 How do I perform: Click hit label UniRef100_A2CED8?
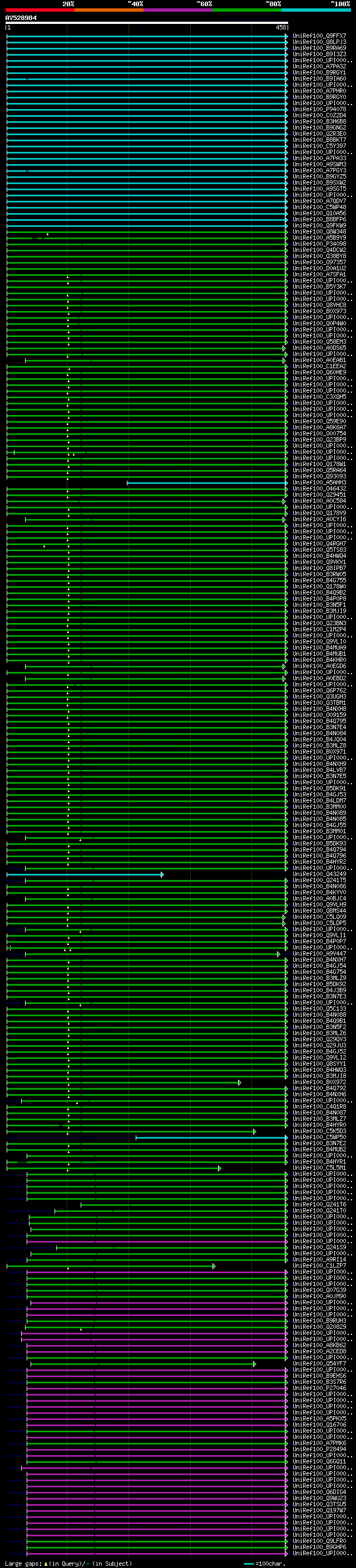pyautogui.click(x=319, y=1351)
